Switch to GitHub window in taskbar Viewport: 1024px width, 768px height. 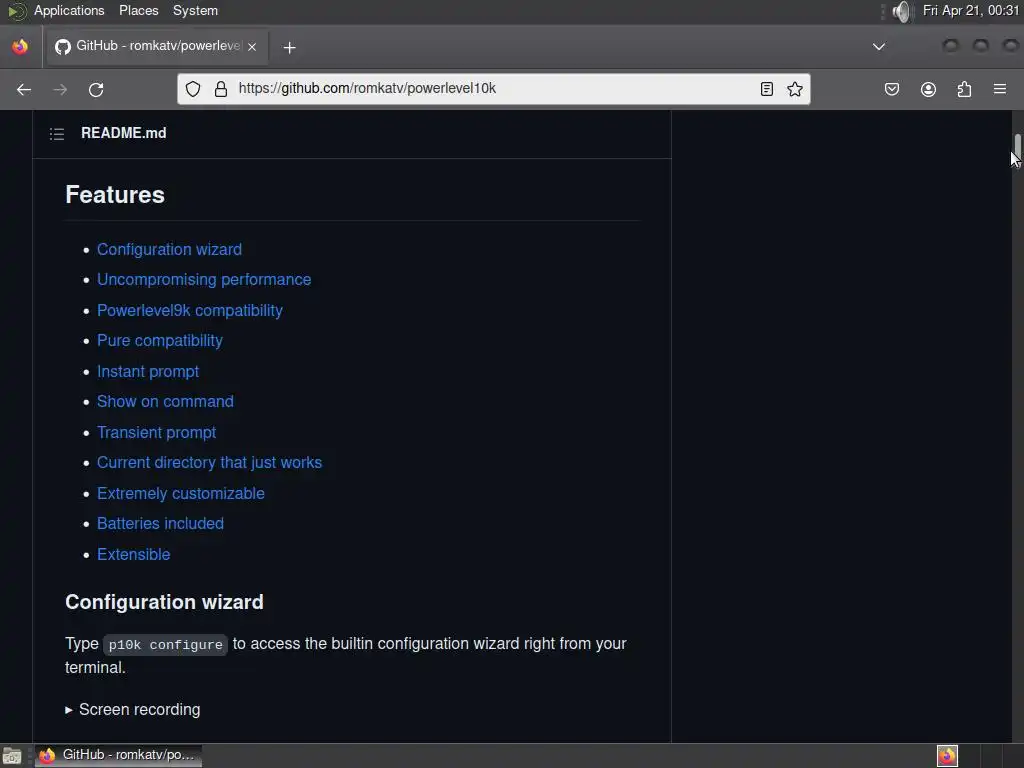point(118,756)
